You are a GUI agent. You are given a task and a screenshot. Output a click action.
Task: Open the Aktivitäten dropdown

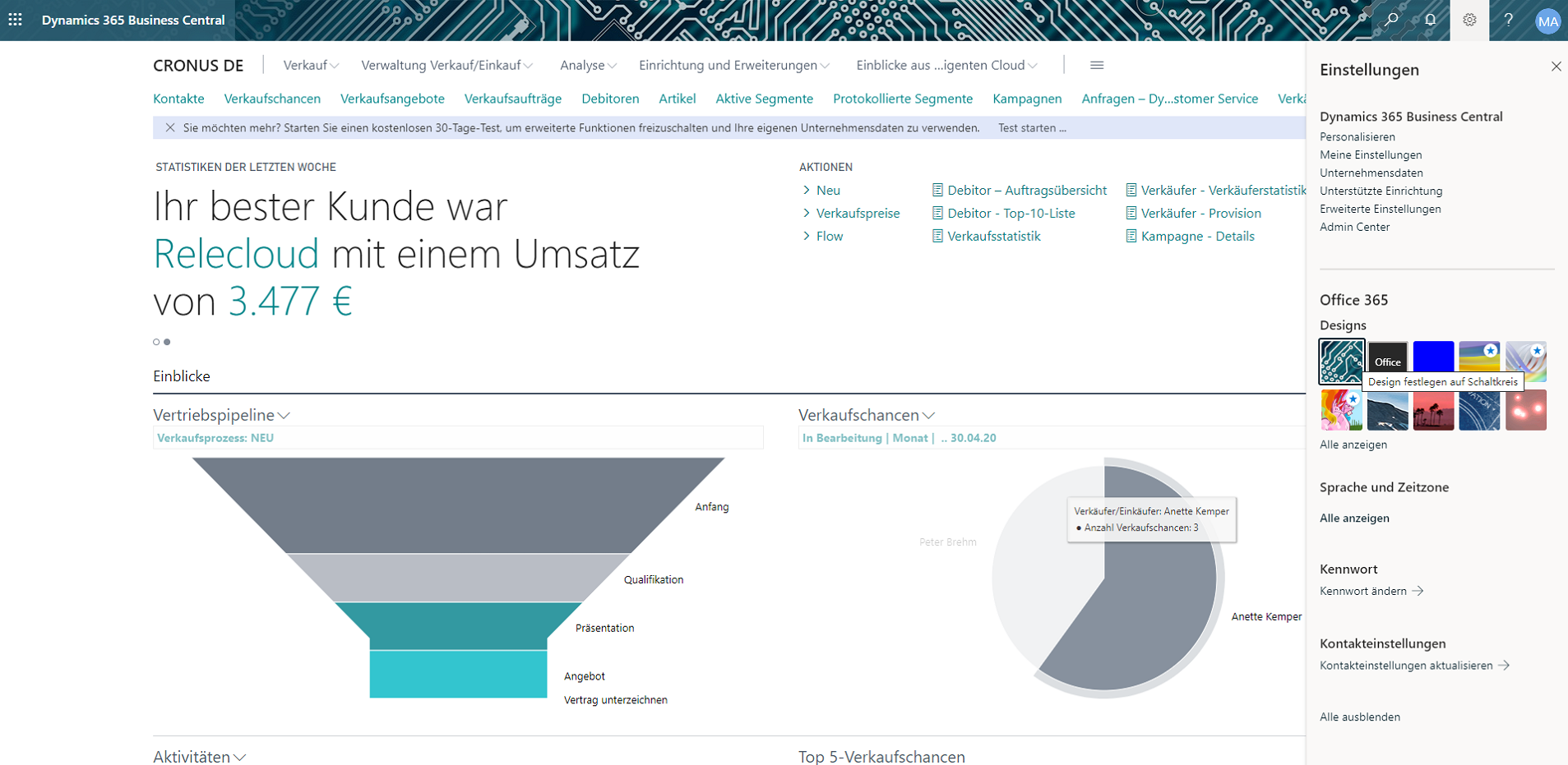coord(239,758)
